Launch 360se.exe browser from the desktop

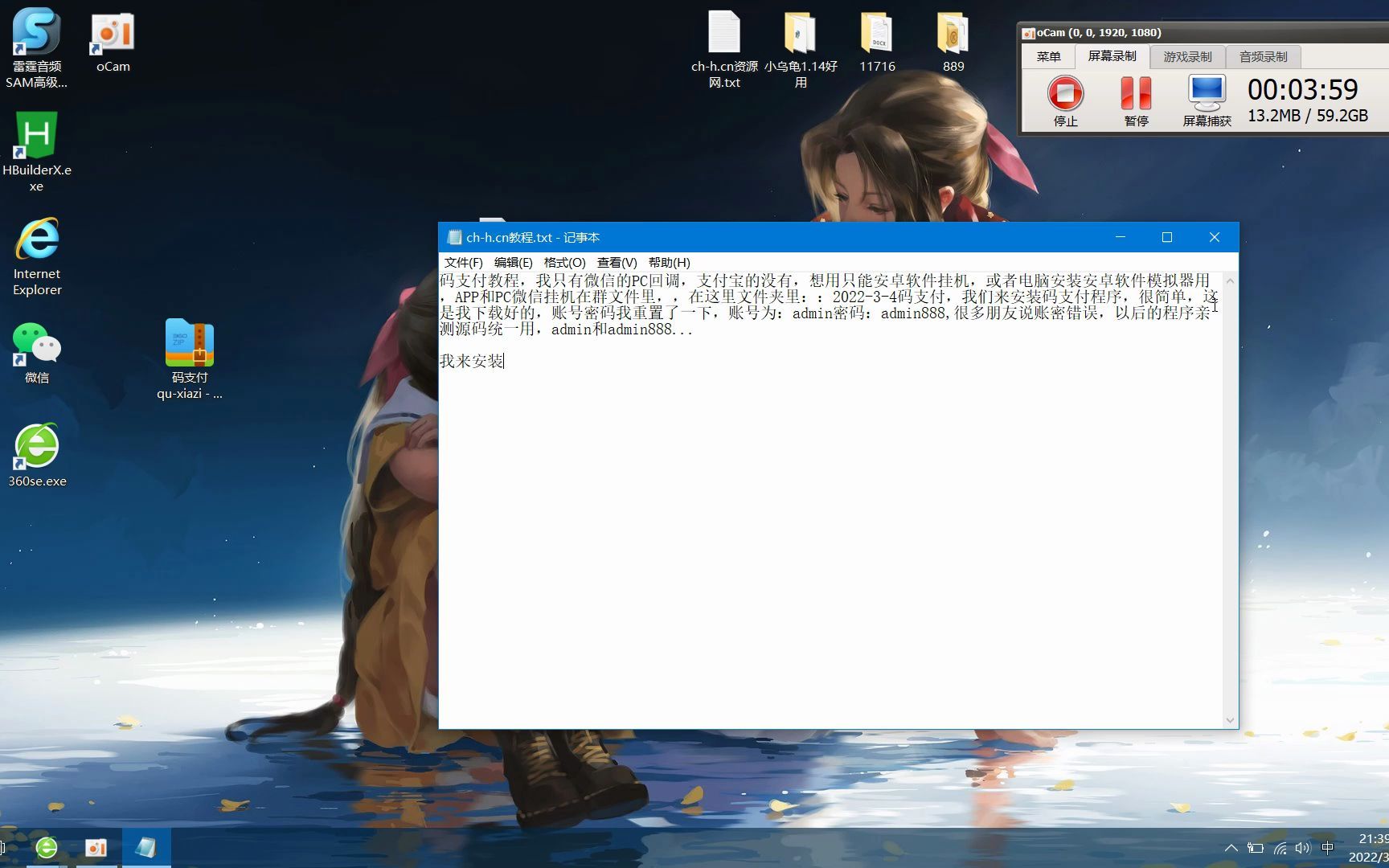coord(37,456)
